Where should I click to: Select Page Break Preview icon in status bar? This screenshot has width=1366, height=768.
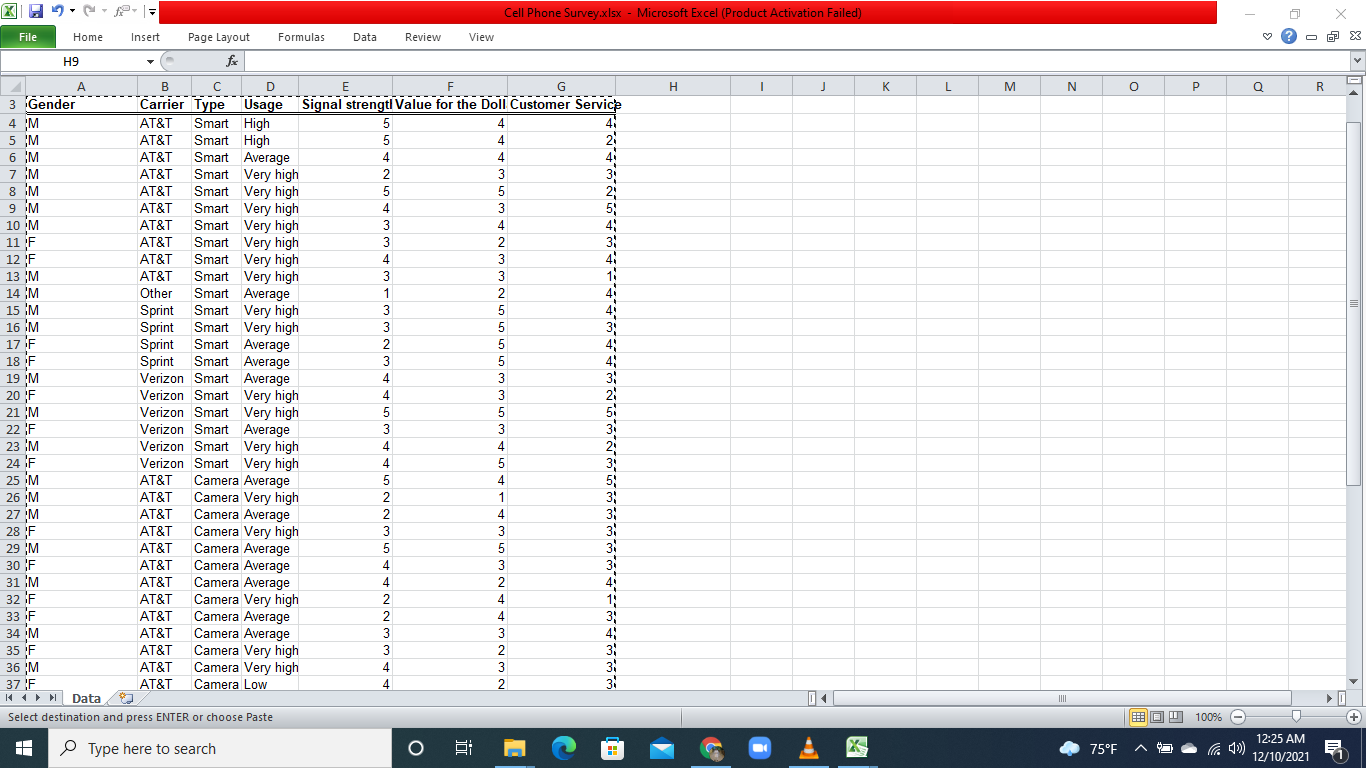pos(1176,716)
